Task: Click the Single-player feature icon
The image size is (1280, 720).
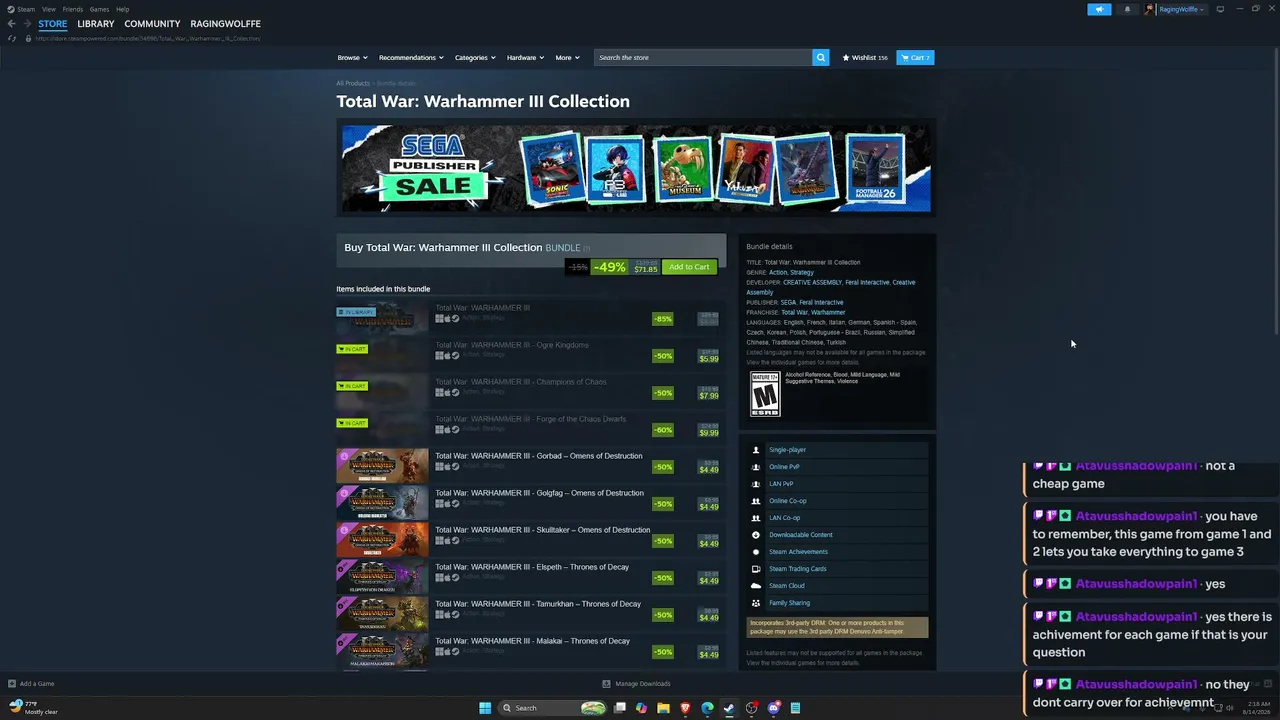Action: click(x=756, y=450)
